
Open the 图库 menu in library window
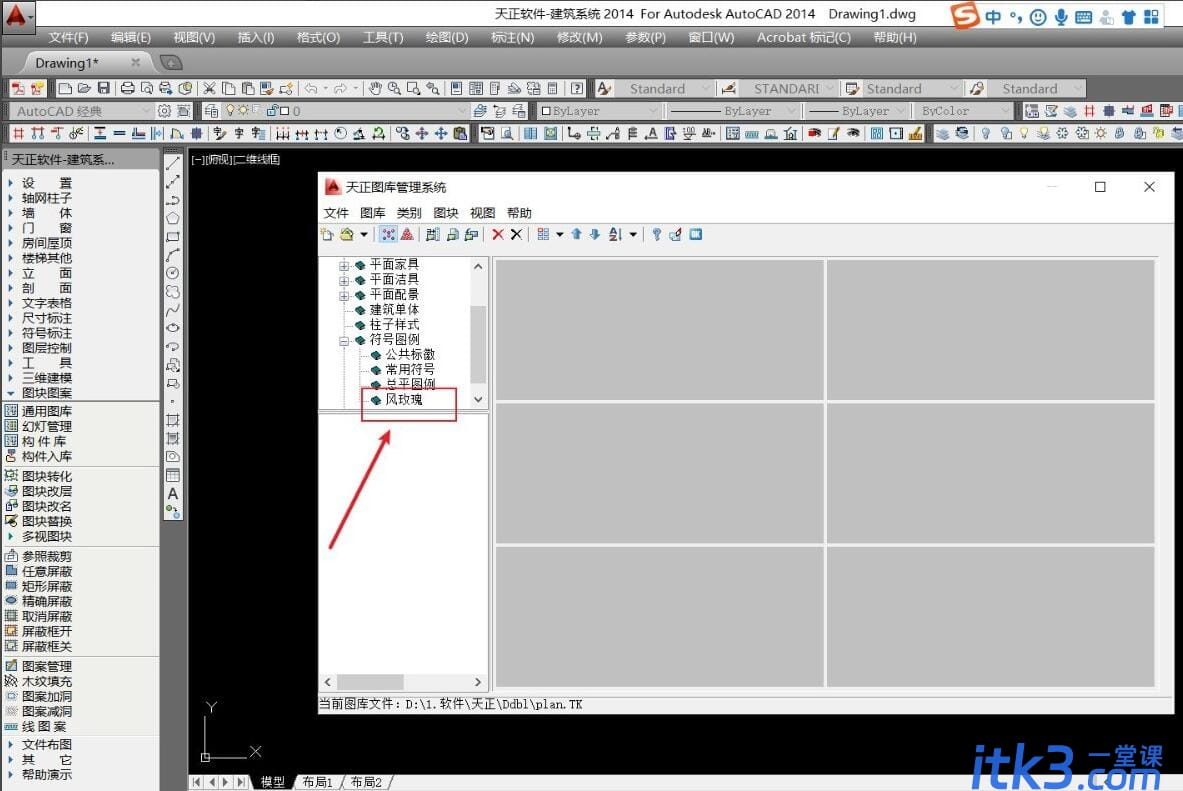click(373, 213)
